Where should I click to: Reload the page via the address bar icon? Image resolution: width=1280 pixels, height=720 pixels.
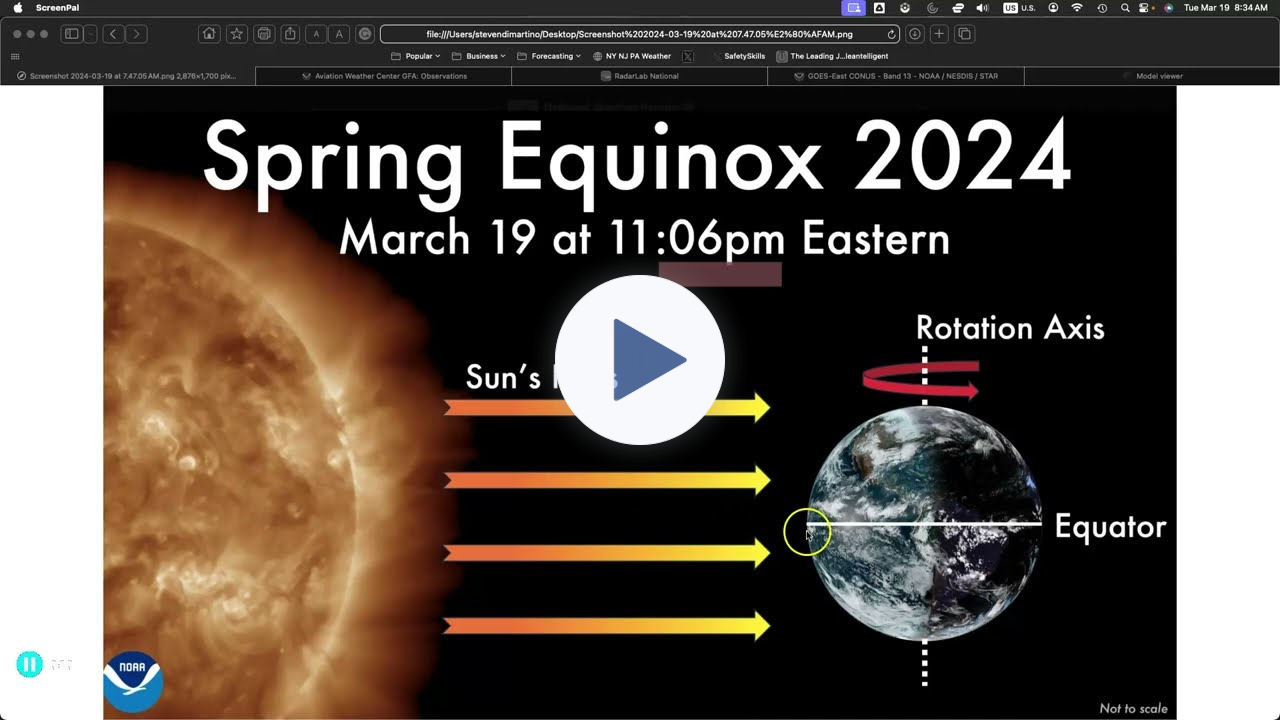892,33
